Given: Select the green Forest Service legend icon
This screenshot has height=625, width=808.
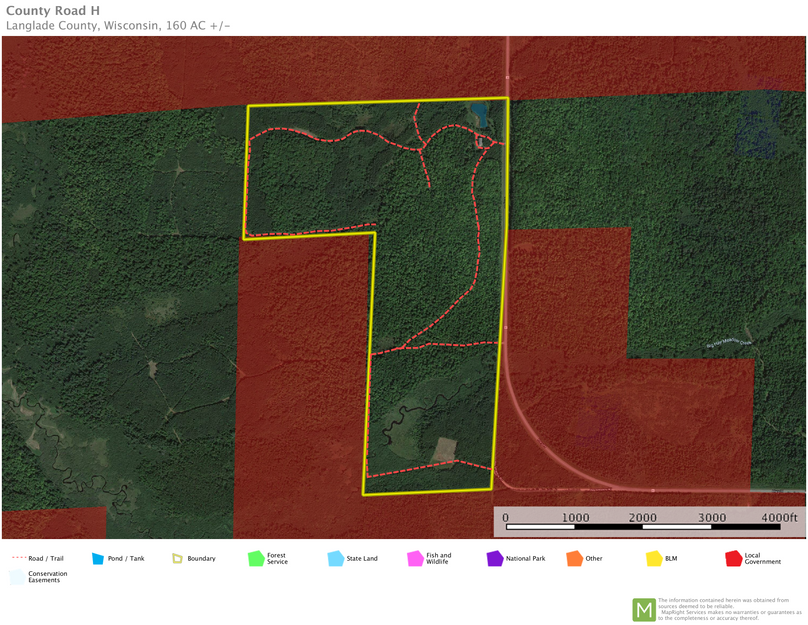Looking at the screenshot, I should tap(256, 558).
